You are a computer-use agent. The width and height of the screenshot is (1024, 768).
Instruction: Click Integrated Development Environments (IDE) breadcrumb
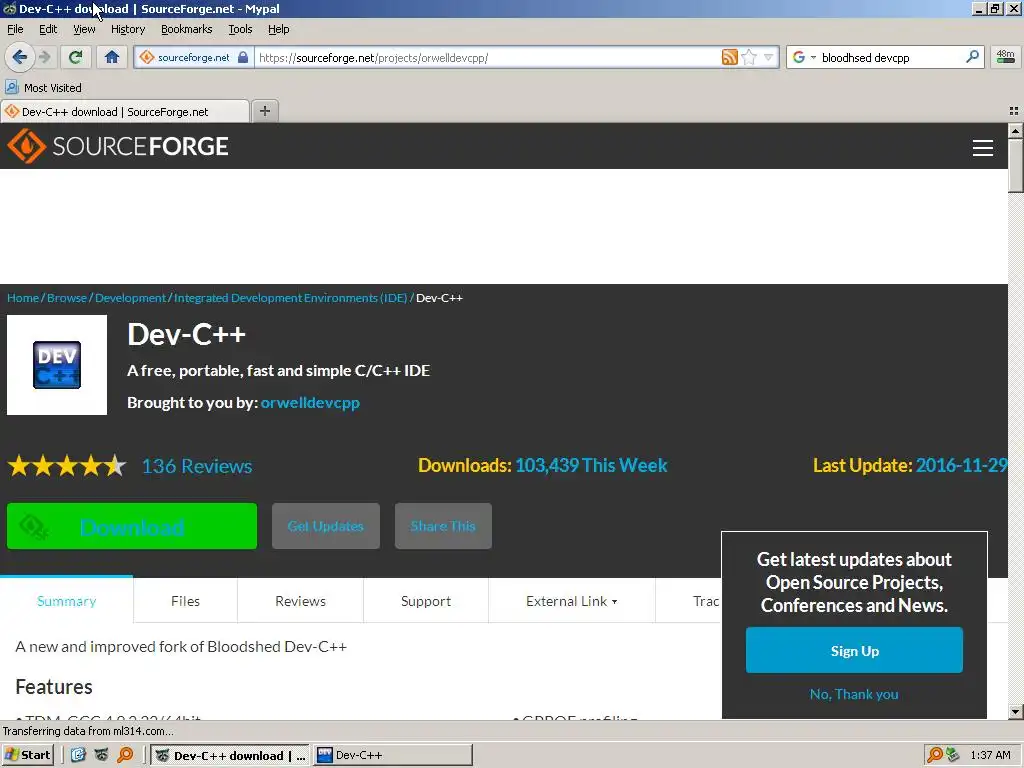pyautogui.click(x=291, y=298)
